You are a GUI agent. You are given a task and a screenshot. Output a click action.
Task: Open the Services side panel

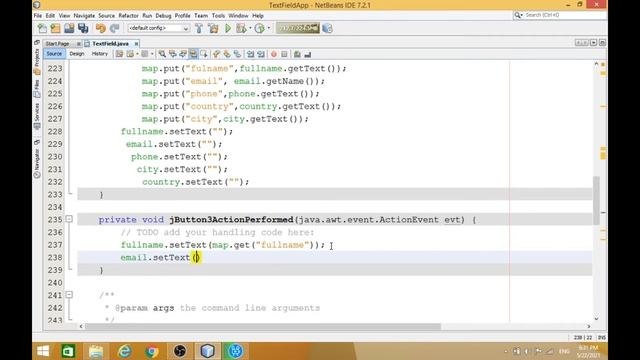pos(37,116)
